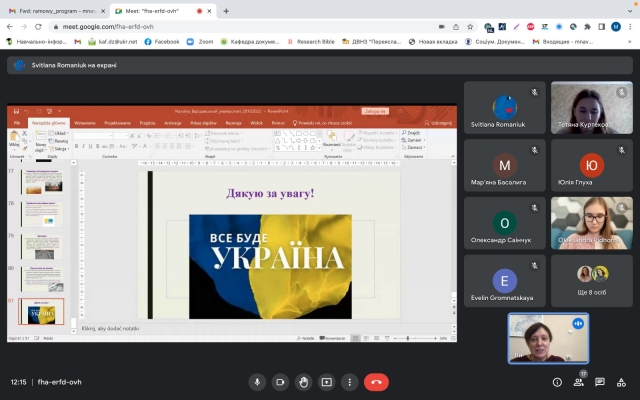Turn off the camera in Meet
The image size is (640, 400).
pyautogui.click(x=280, y=382)
